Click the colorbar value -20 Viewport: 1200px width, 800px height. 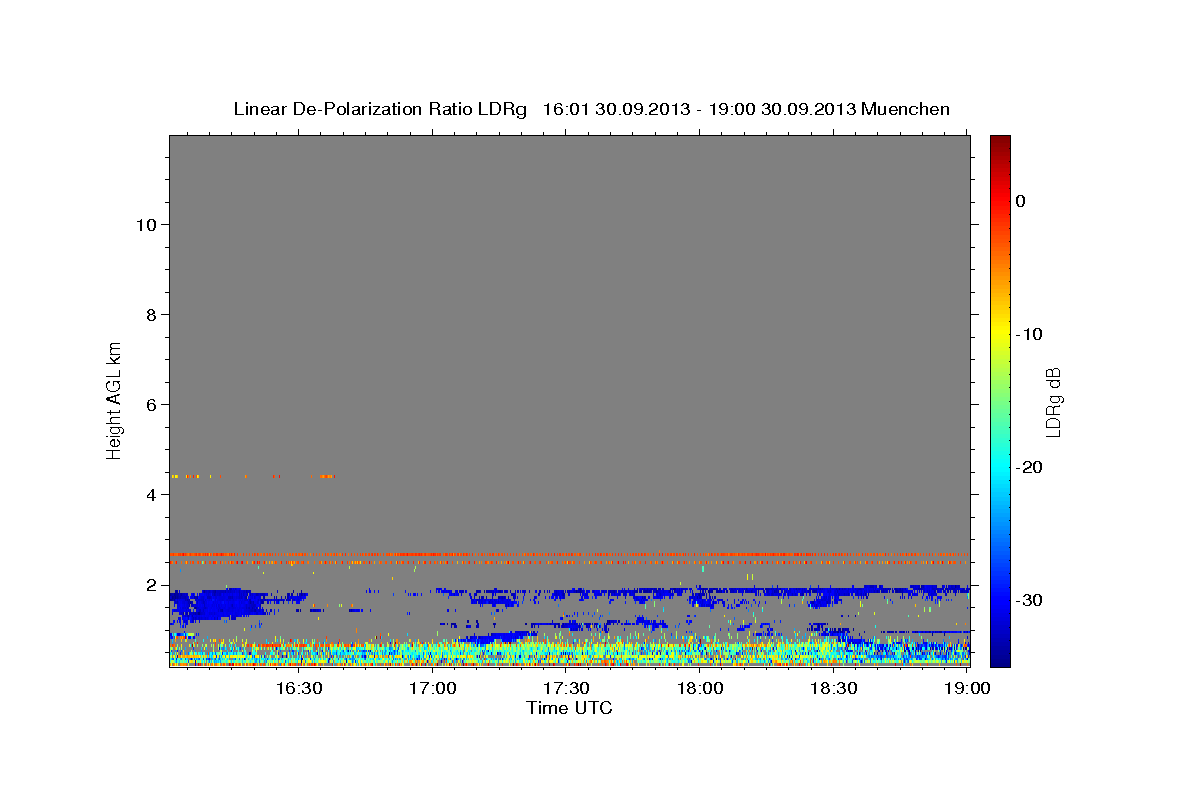click(x=1030, y=467)
